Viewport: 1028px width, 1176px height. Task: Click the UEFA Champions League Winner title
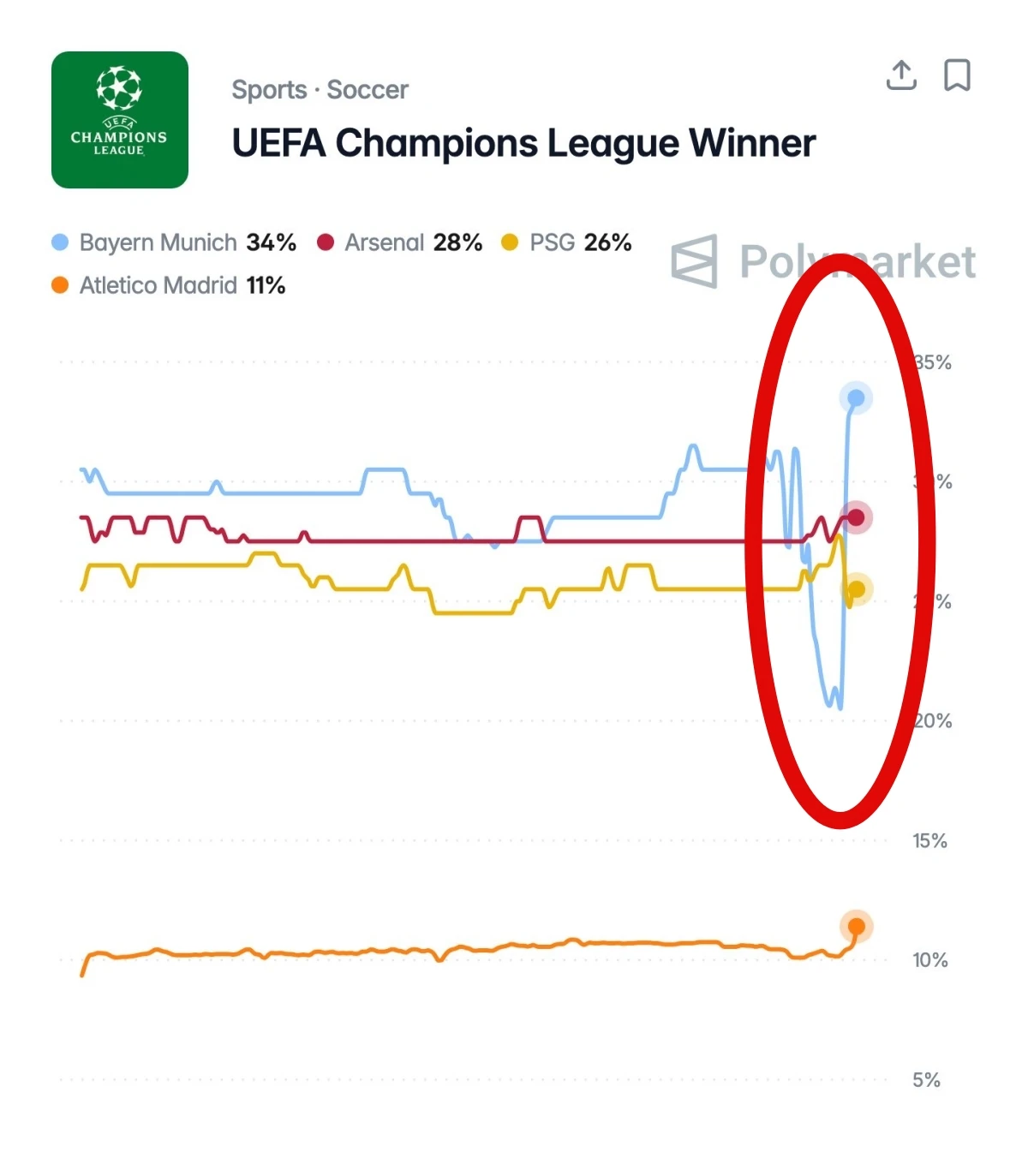tap(523, 143)
